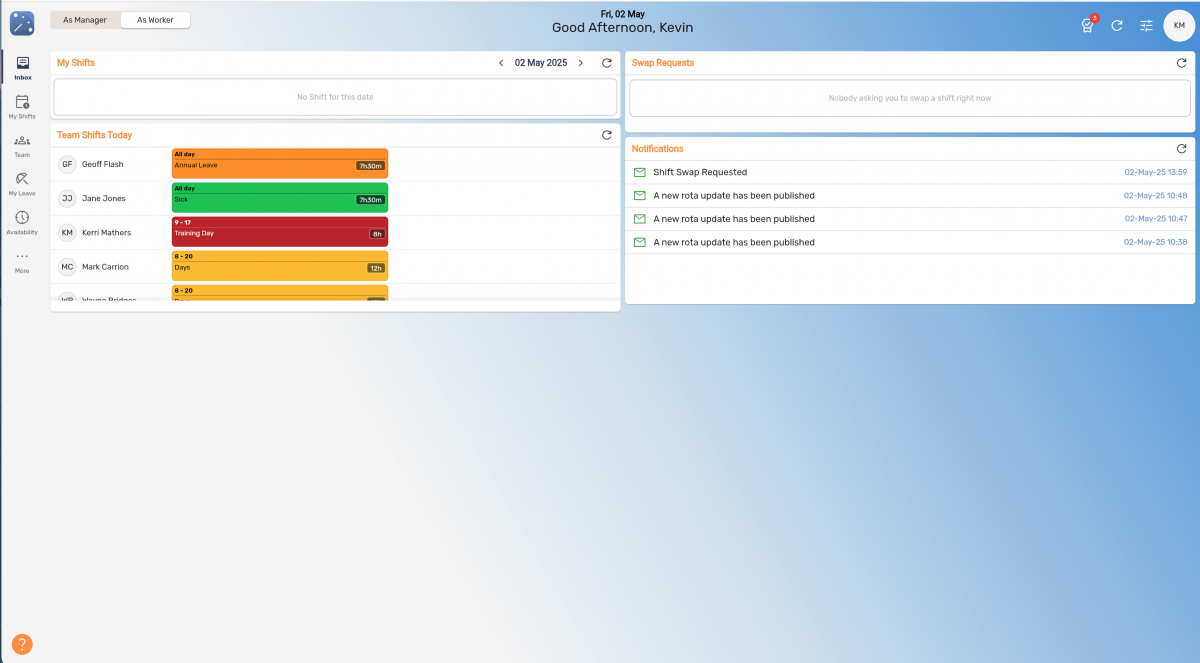Open My Shifts from the sidebar
This screenshot has height=663, width=1200.
click(22, 107)
